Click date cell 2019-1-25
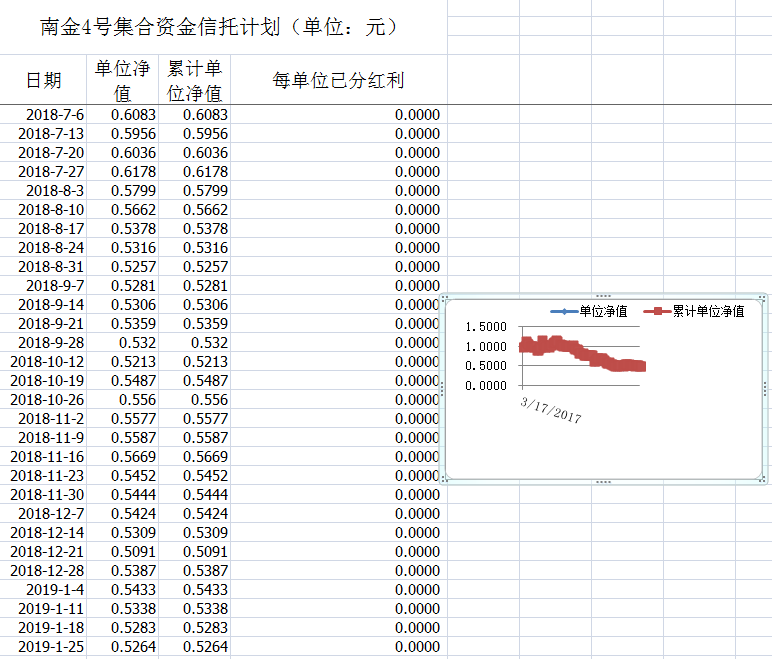Image resolution: width=772 pixels, height=659 pixels. [43, 647]
